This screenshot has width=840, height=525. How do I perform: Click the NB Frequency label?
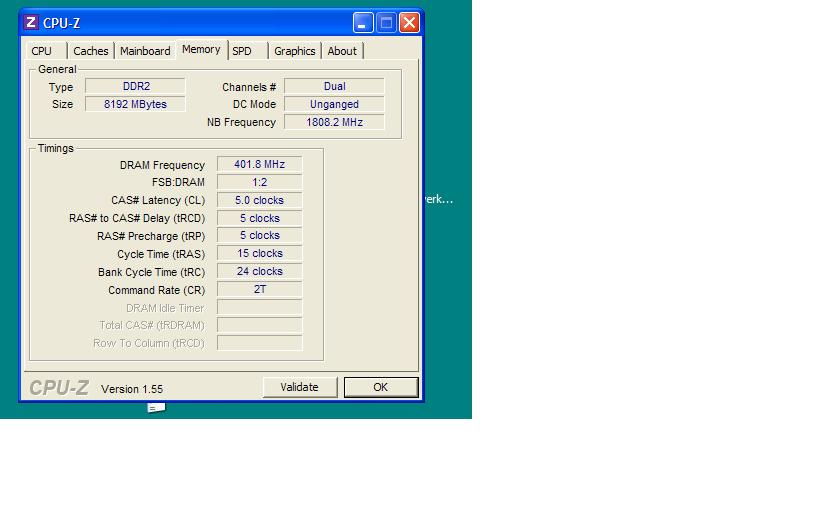(x=241, y=122)
